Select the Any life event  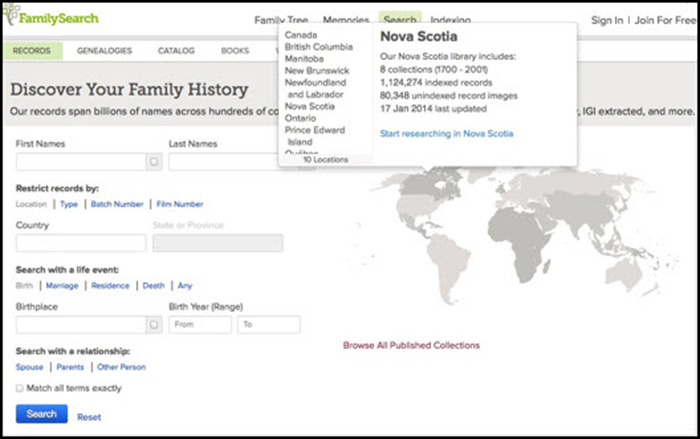(185, 286)
